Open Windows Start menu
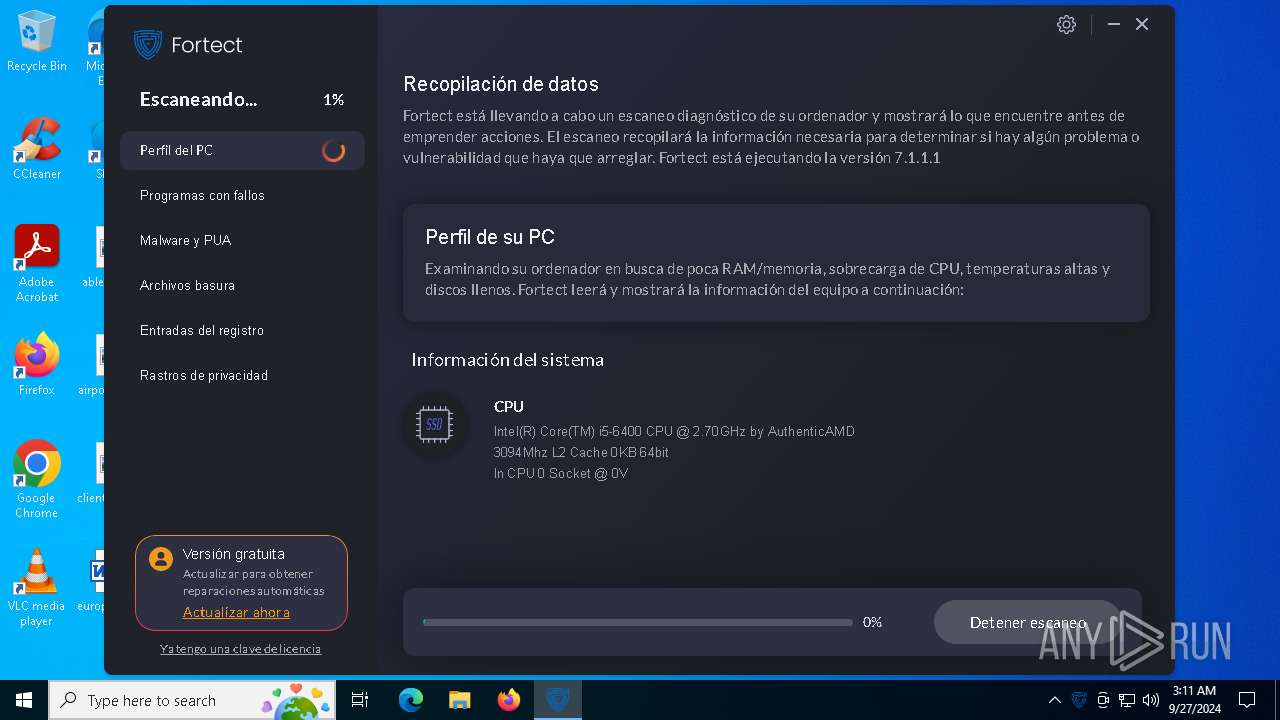Screen dimensions: 1280x720 pyautogui.click(x=24, y=700)
